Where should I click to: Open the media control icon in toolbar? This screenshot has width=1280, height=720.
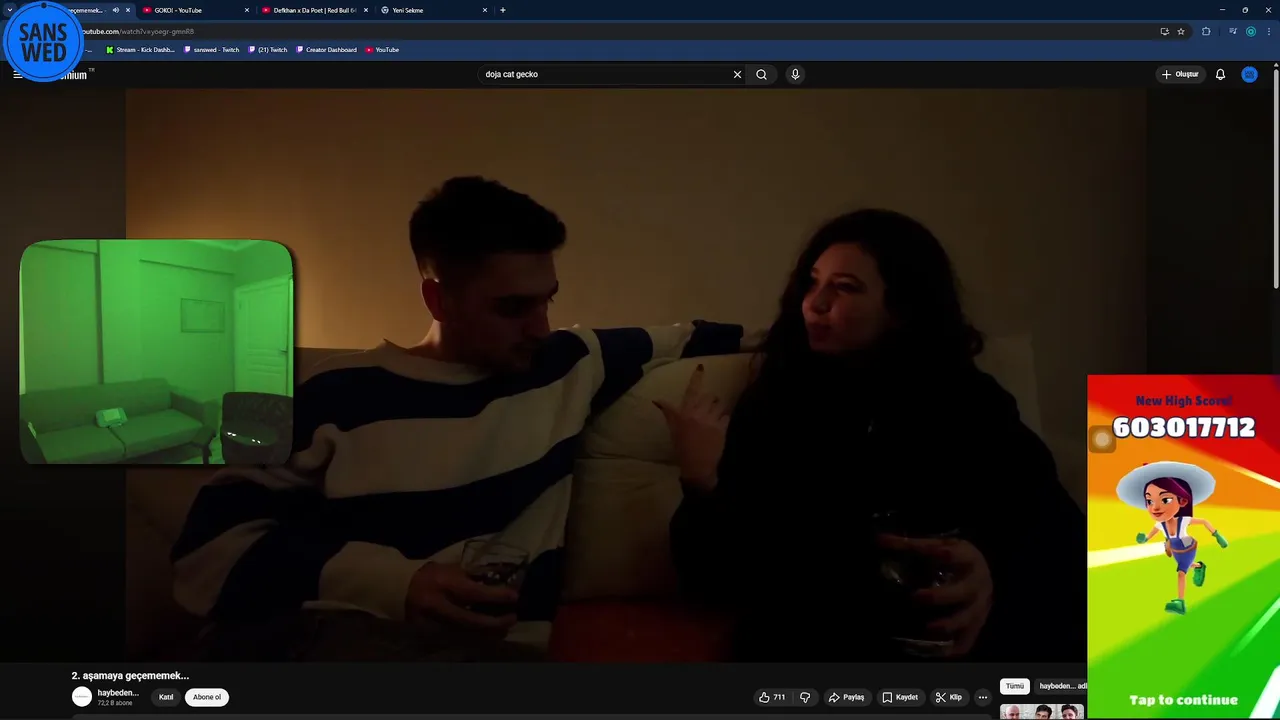tap(1233, 31)
